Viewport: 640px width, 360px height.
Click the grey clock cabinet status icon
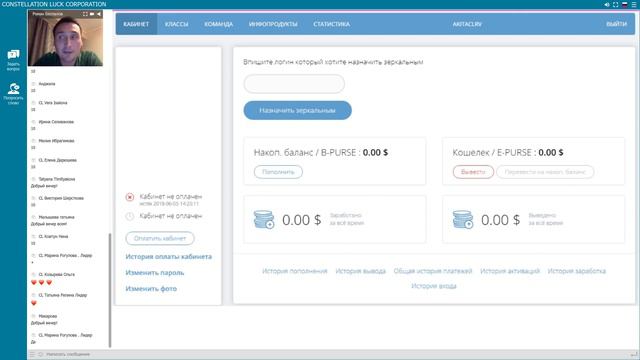point(130,216)
